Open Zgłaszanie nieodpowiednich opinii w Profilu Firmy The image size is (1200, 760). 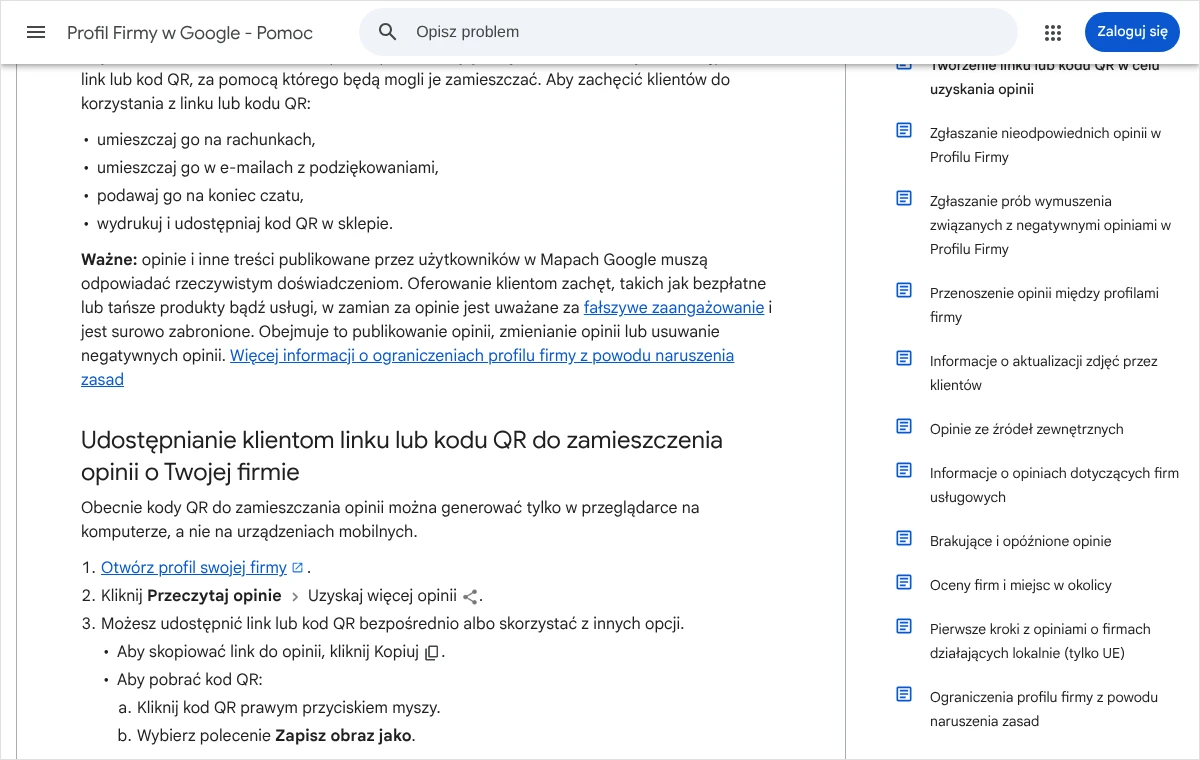[1045, 145]
